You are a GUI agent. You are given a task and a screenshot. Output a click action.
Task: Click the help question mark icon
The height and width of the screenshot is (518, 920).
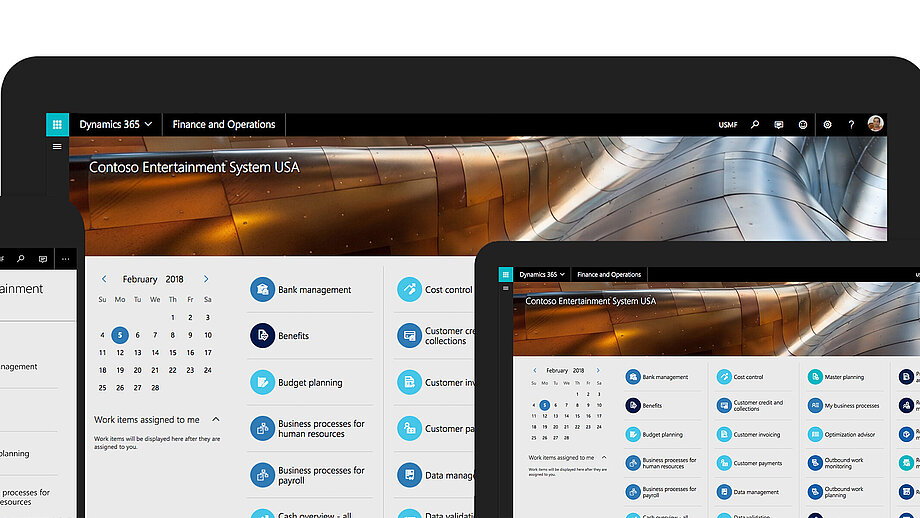coord(851,125)
